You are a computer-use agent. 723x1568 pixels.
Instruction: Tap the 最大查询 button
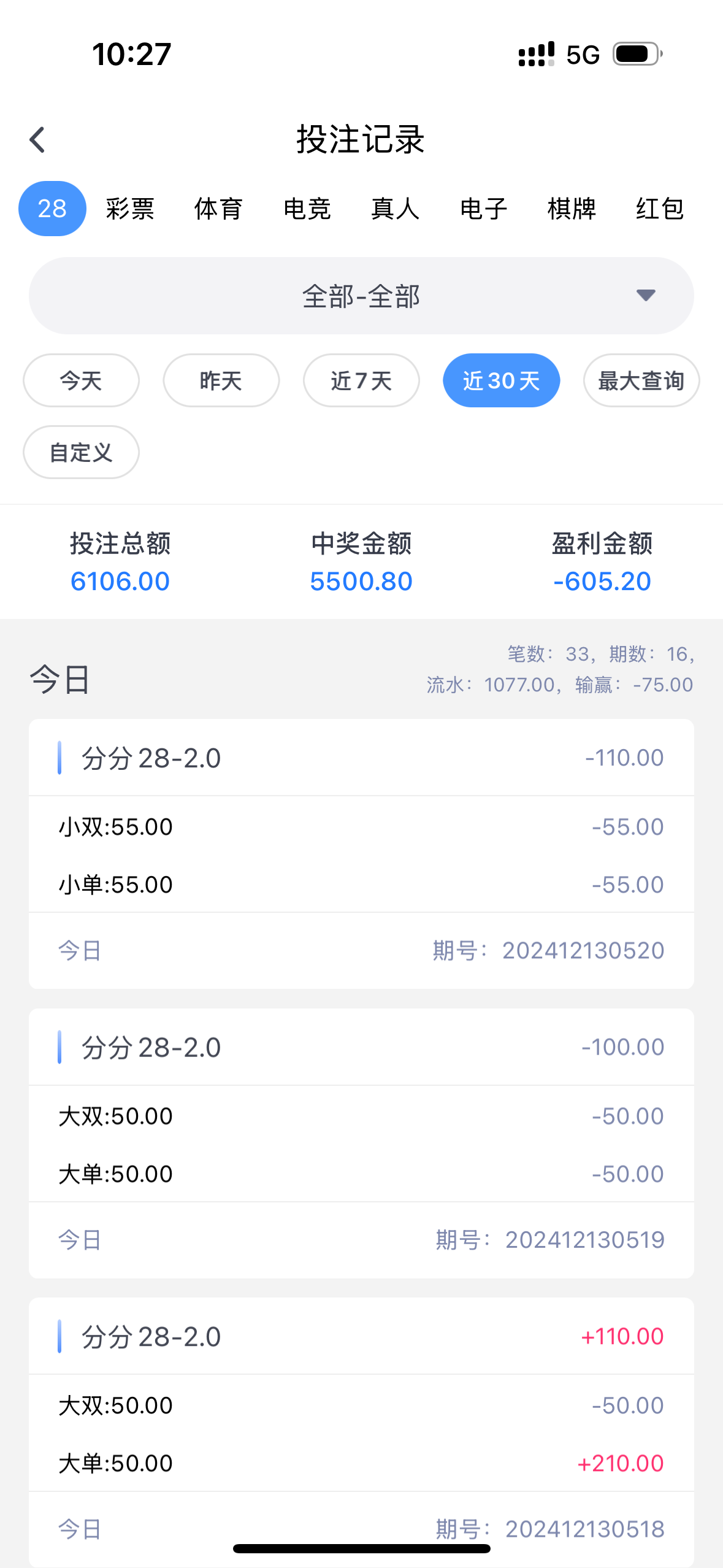[641, 380]
